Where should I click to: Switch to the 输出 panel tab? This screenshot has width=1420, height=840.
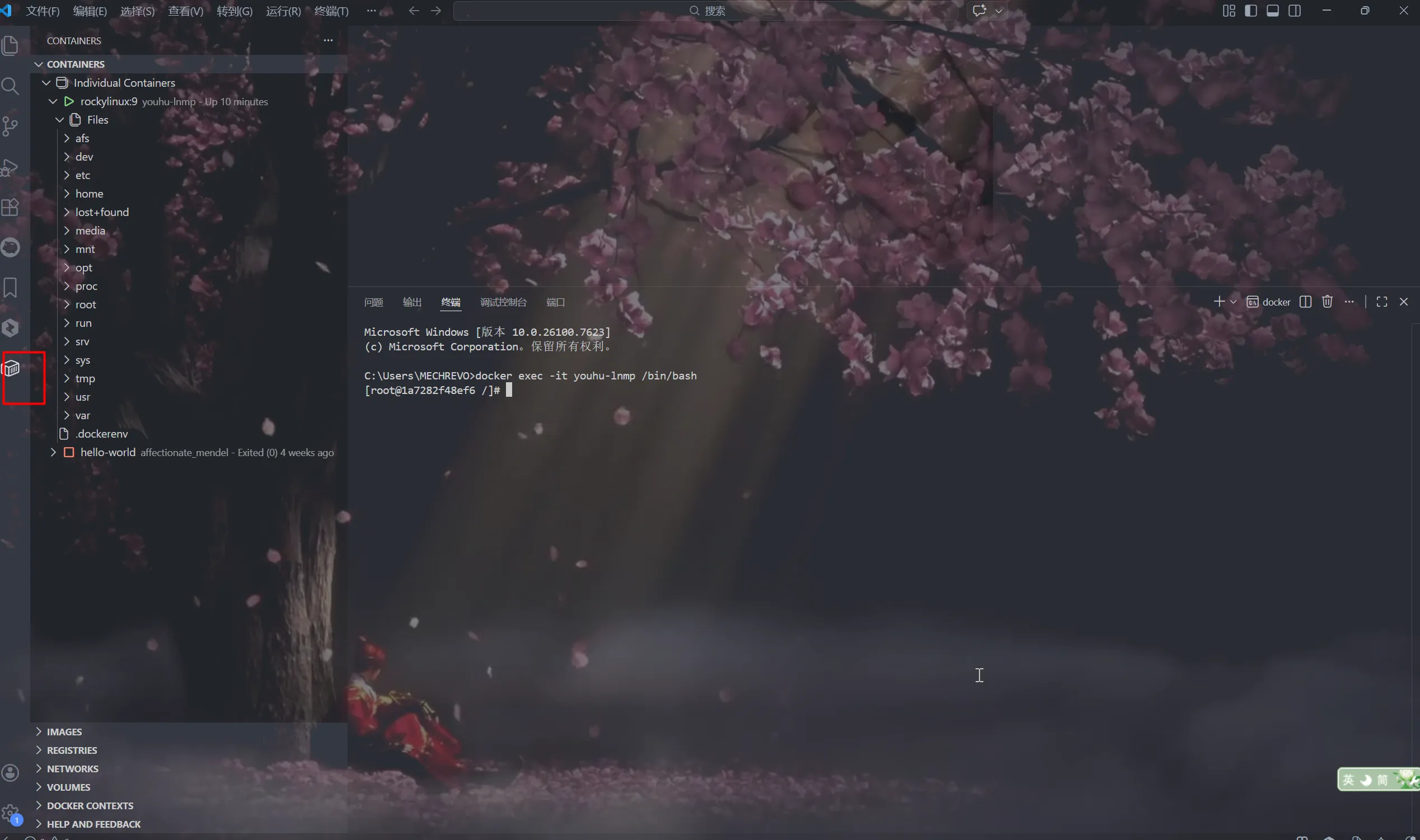click(x=411, y=302)
